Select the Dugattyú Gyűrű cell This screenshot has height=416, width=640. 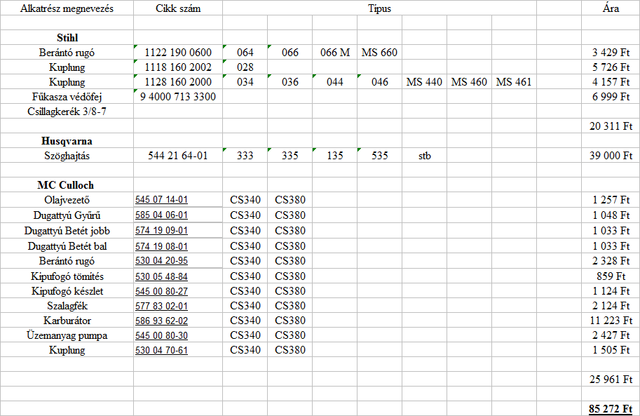(x=67, y=215)
